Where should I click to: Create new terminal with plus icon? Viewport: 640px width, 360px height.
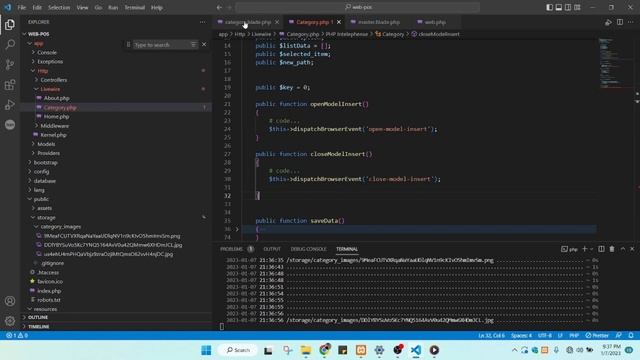584,249
